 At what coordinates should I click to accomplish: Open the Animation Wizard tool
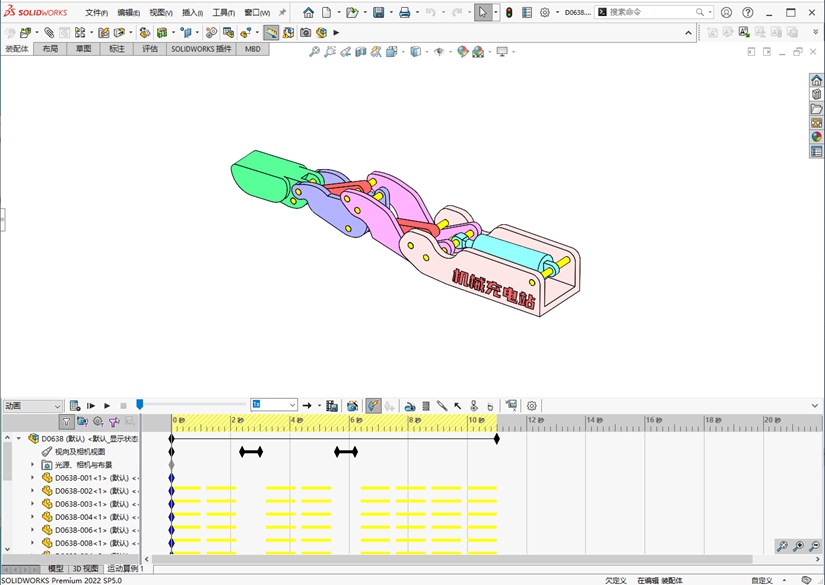pos(352,406)
